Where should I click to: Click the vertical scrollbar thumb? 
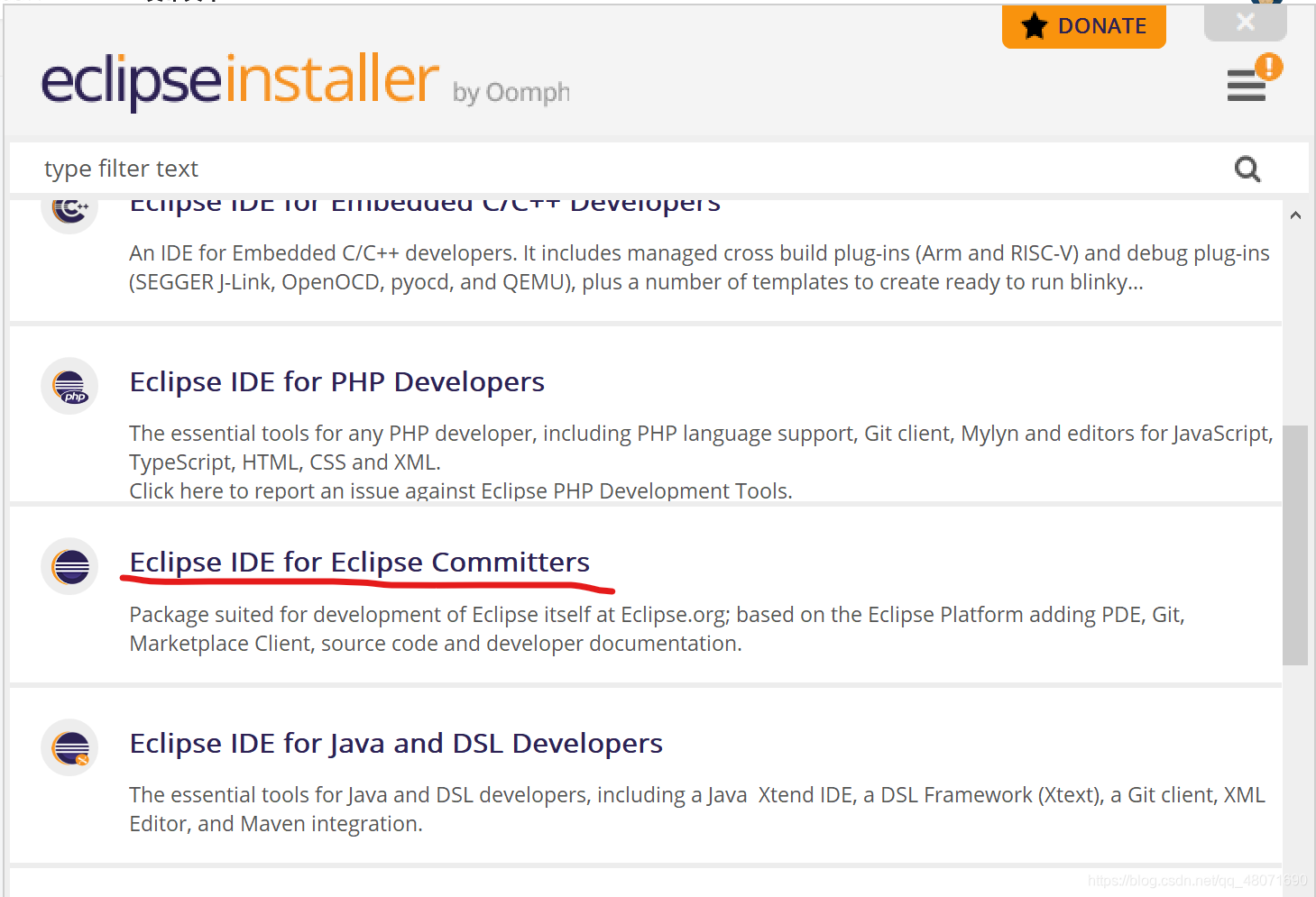(x=1295, y=545)
